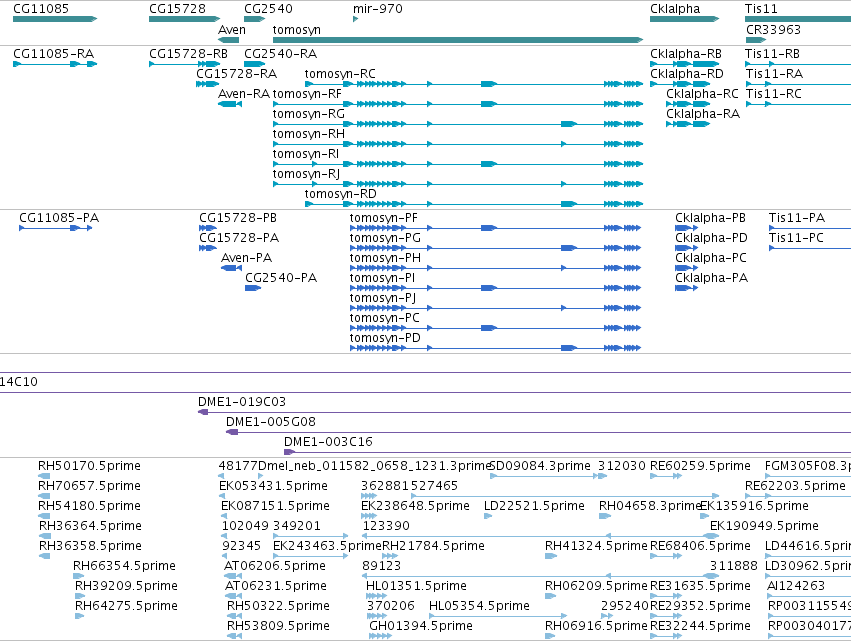
Task: Select transcript tomosyn-RH
Action: coord(308,134)
